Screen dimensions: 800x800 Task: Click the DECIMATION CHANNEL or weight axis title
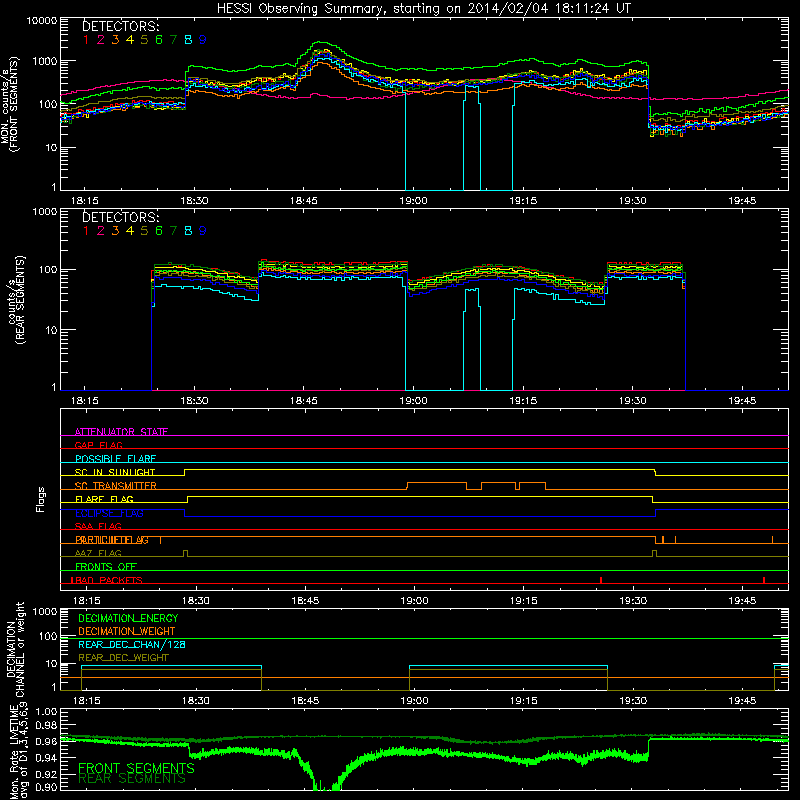point(15,649)
